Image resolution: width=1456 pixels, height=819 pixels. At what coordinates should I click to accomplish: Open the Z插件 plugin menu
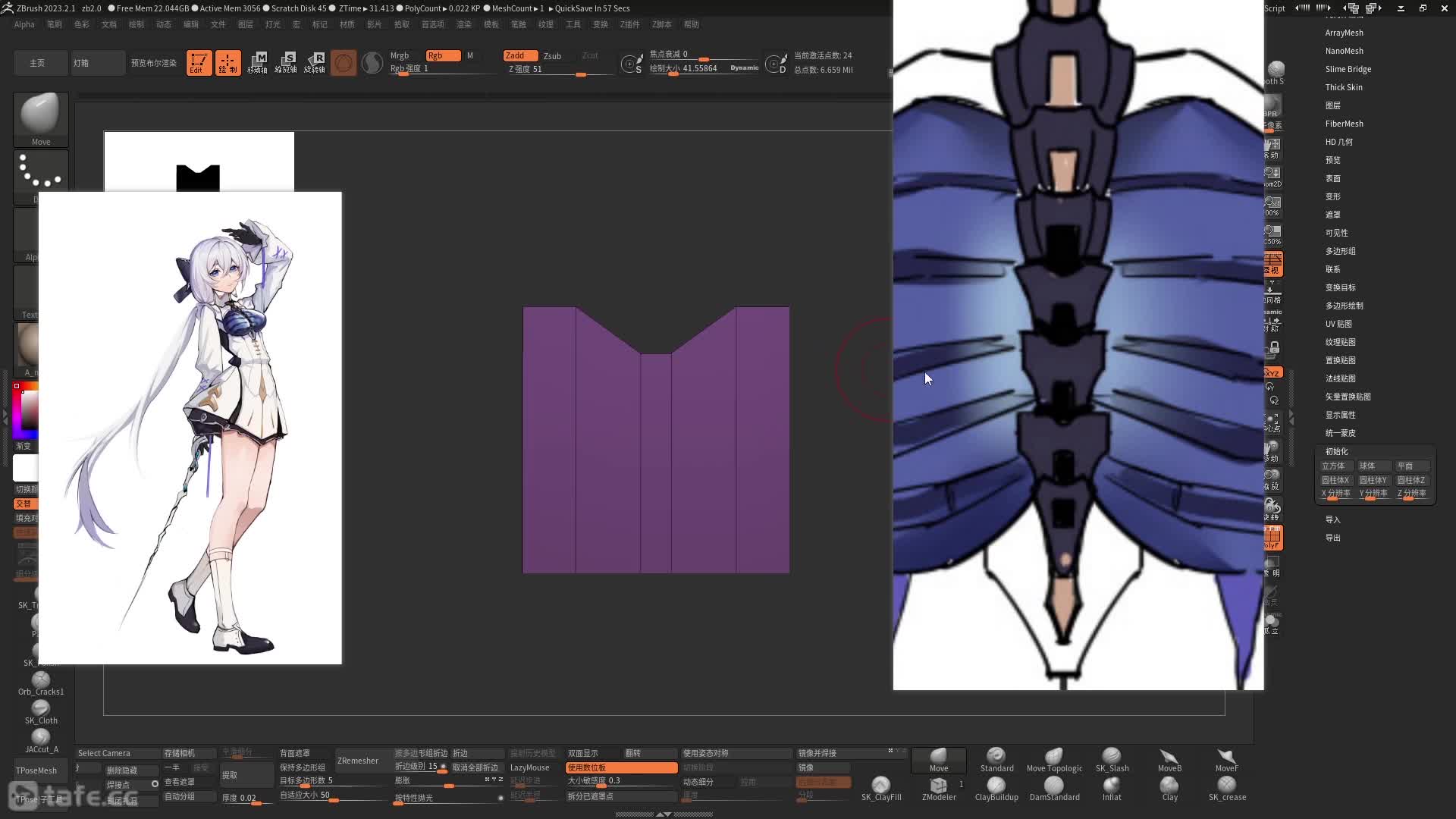(x=630, y=24)
